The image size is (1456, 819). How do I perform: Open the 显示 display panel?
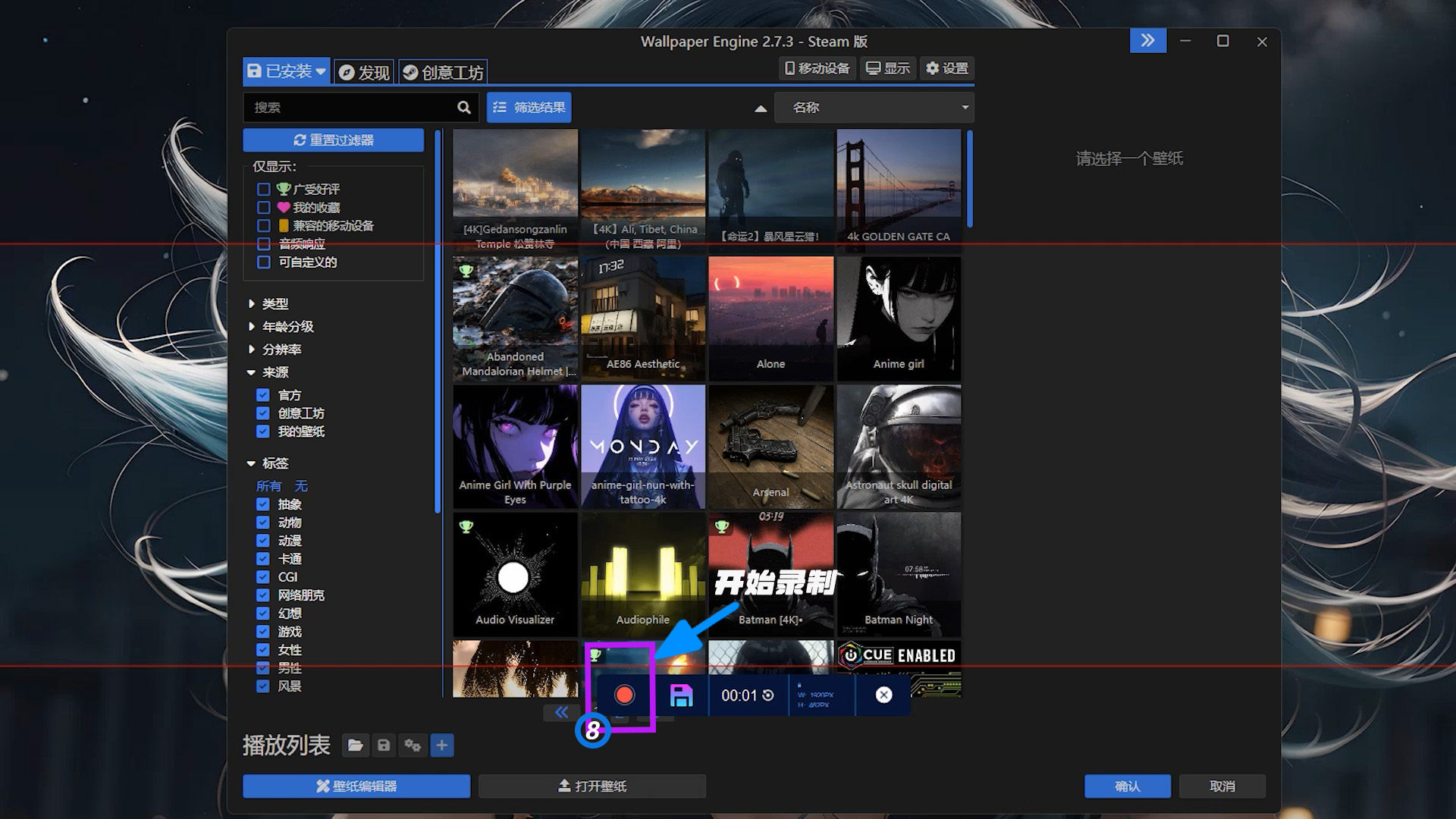click(888, 68)
